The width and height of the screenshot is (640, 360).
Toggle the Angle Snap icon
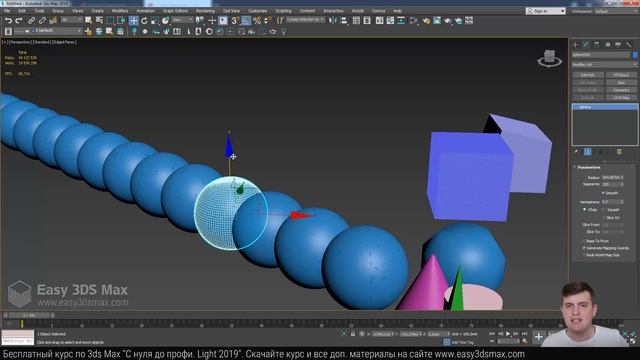click(x=246, y=20)
